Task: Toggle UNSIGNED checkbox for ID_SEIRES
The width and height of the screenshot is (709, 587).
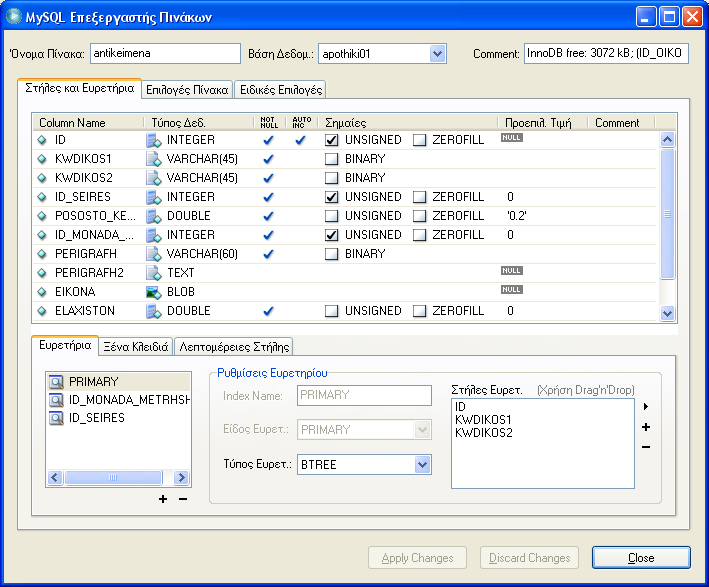Action: coord(331,197)
